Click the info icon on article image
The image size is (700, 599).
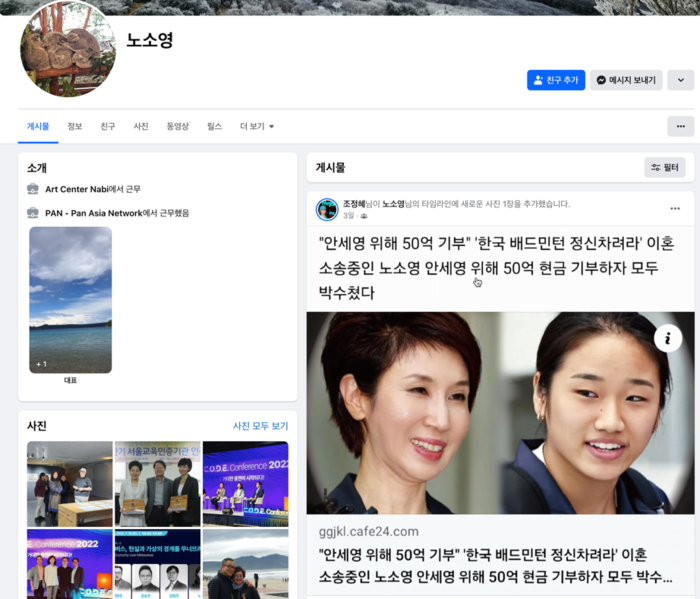click(668, 339)
